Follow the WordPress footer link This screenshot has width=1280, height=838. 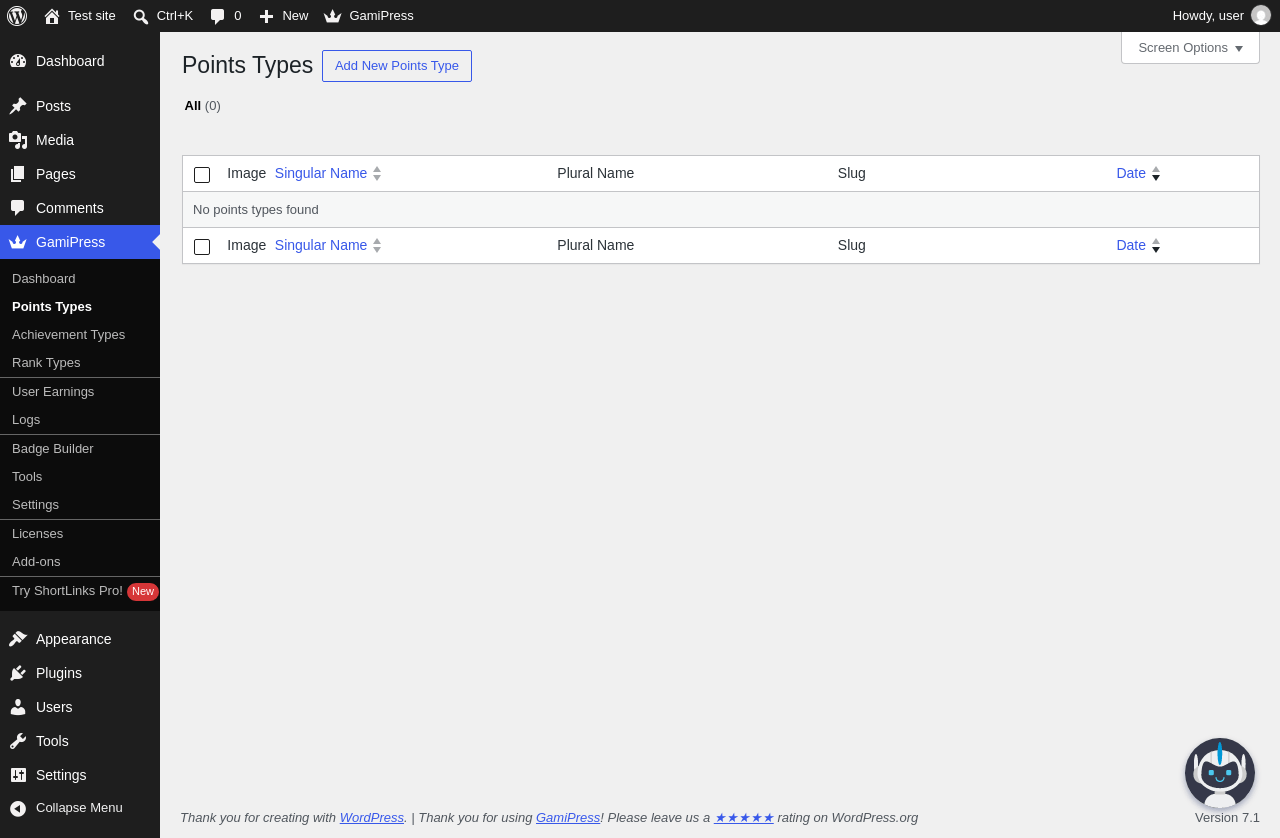pos(372,817)
